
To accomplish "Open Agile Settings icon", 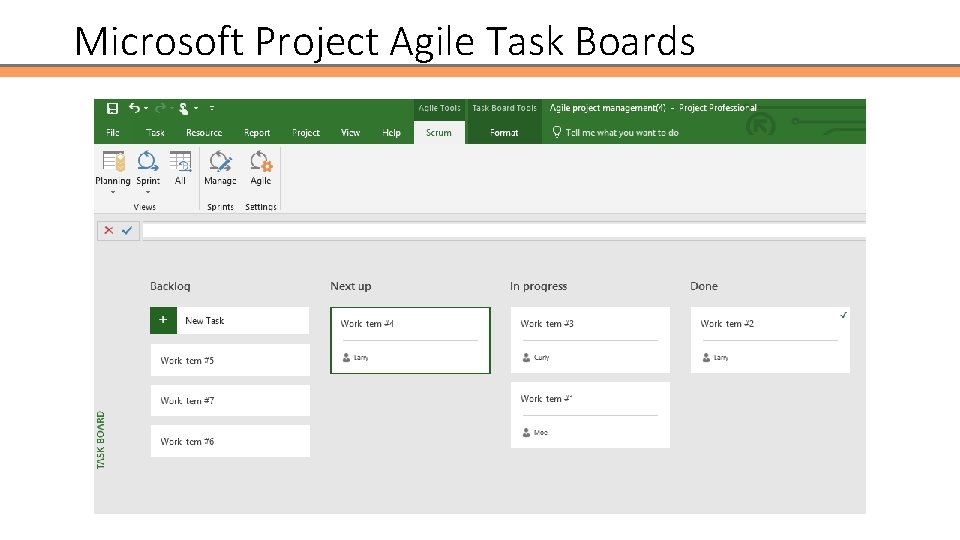I will point(261,161).
